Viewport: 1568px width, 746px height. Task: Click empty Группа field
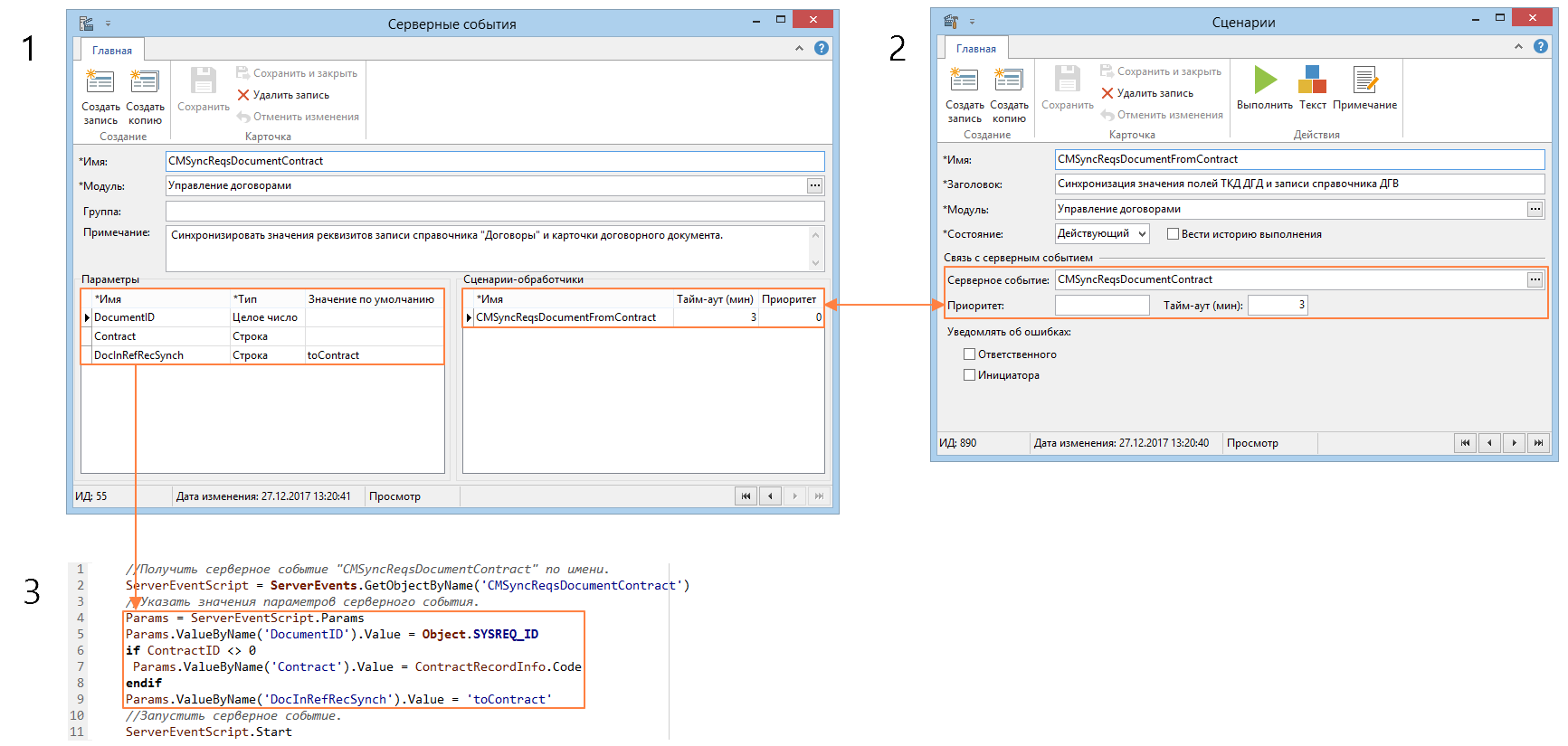tap(495, 211)
